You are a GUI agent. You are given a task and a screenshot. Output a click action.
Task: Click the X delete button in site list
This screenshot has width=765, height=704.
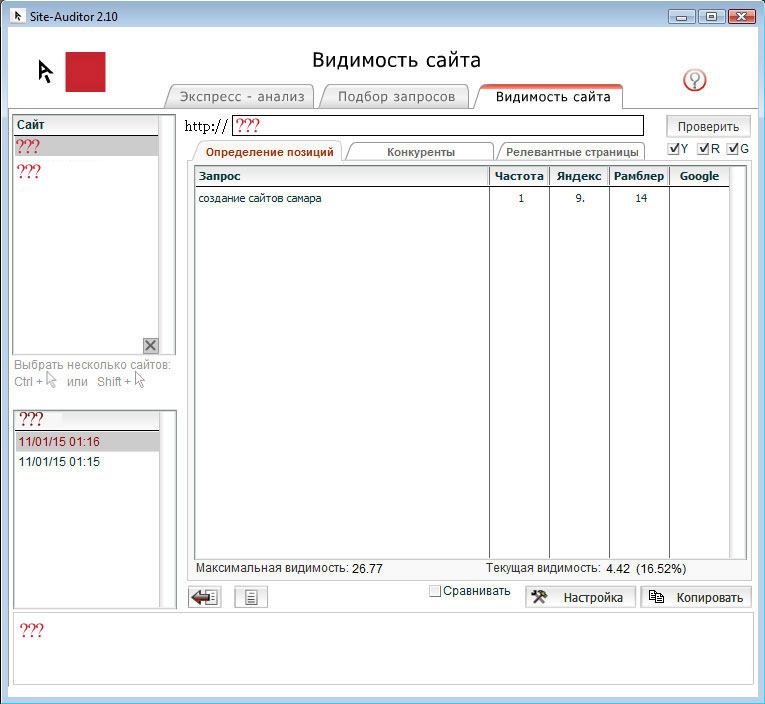(x=150, y=345)
